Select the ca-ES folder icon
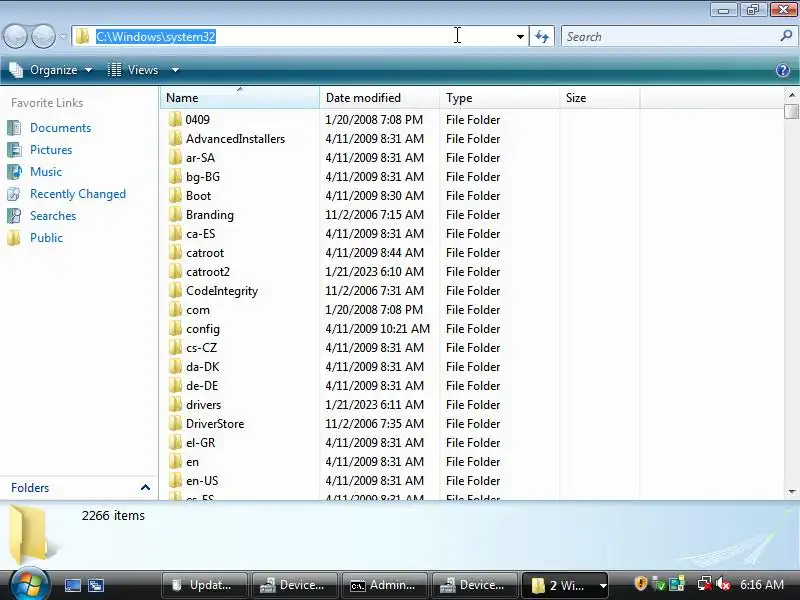Image resolution: width=800 pixels, height=600 pixels. [175, 233]
